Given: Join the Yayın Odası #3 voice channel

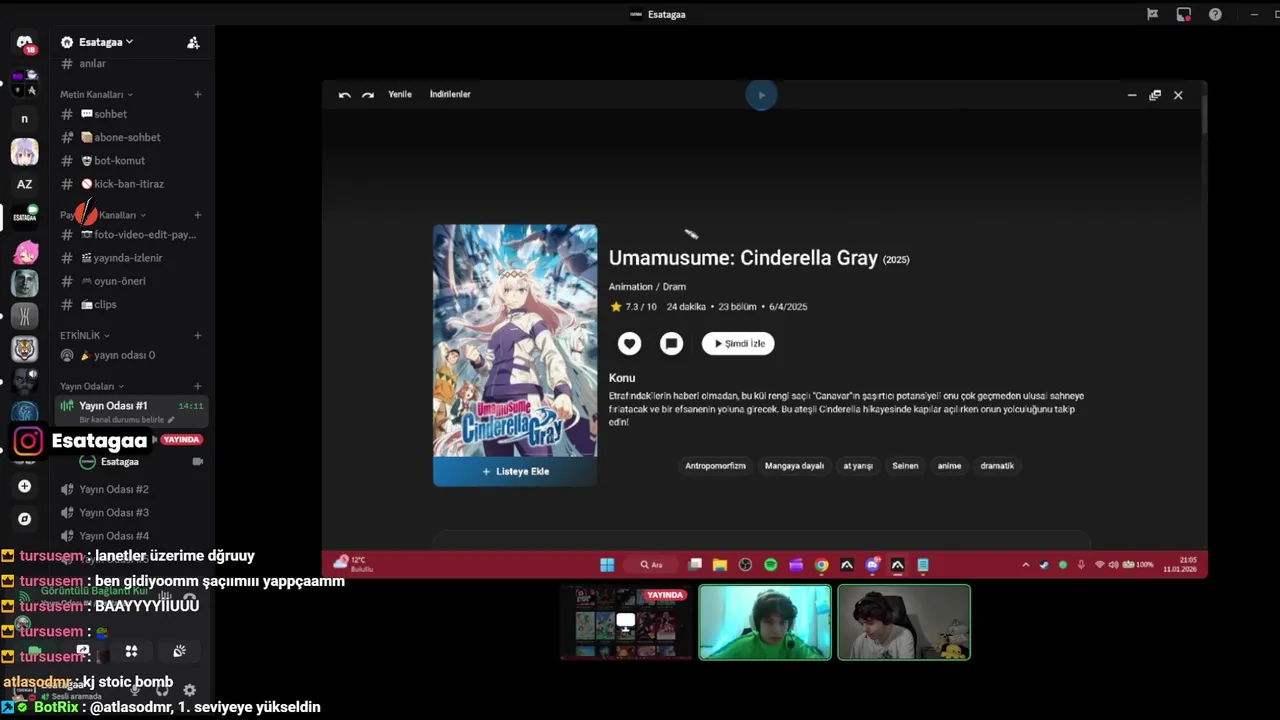Looking at the screenshot, I should tap(131, 512).
